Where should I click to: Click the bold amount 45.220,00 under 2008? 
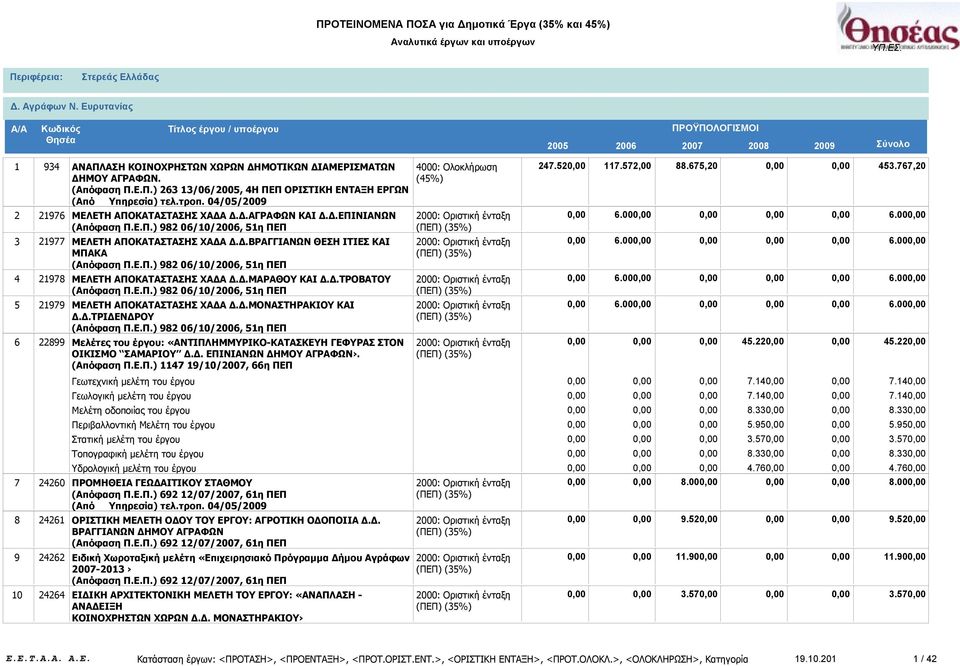point(762,342)
